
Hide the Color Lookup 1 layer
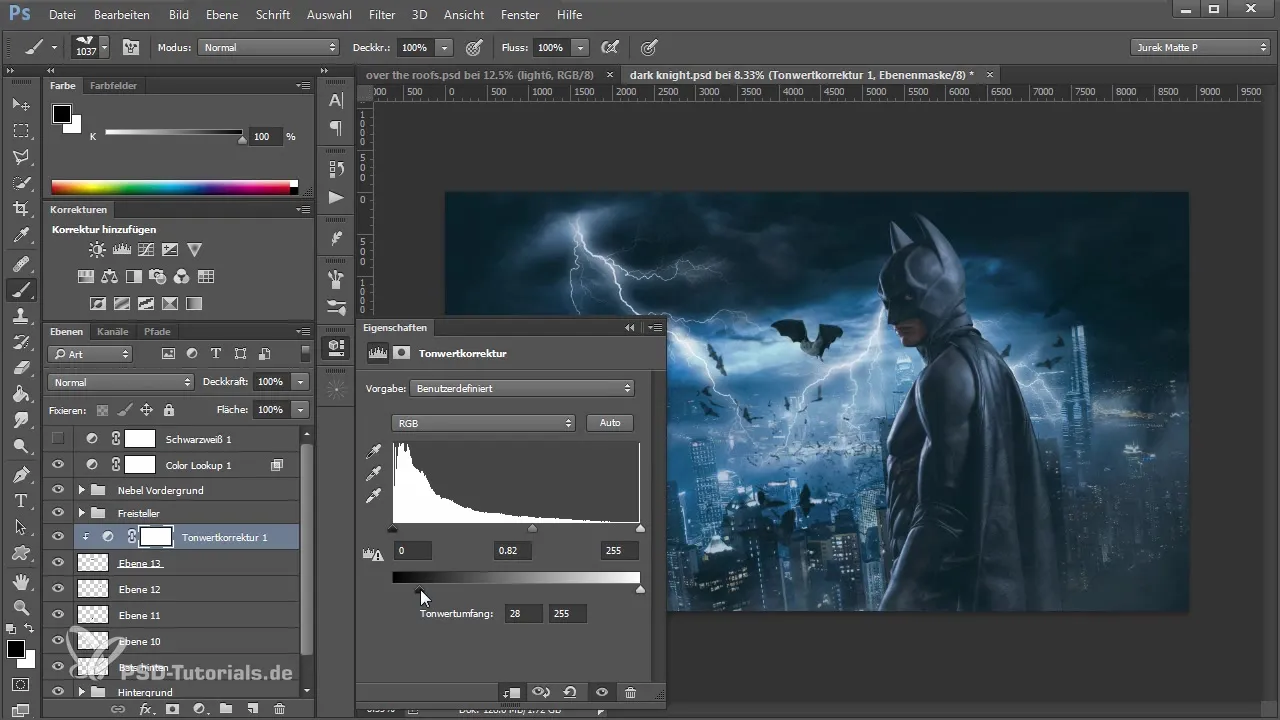pyautogui.click(x=58, y=465)
